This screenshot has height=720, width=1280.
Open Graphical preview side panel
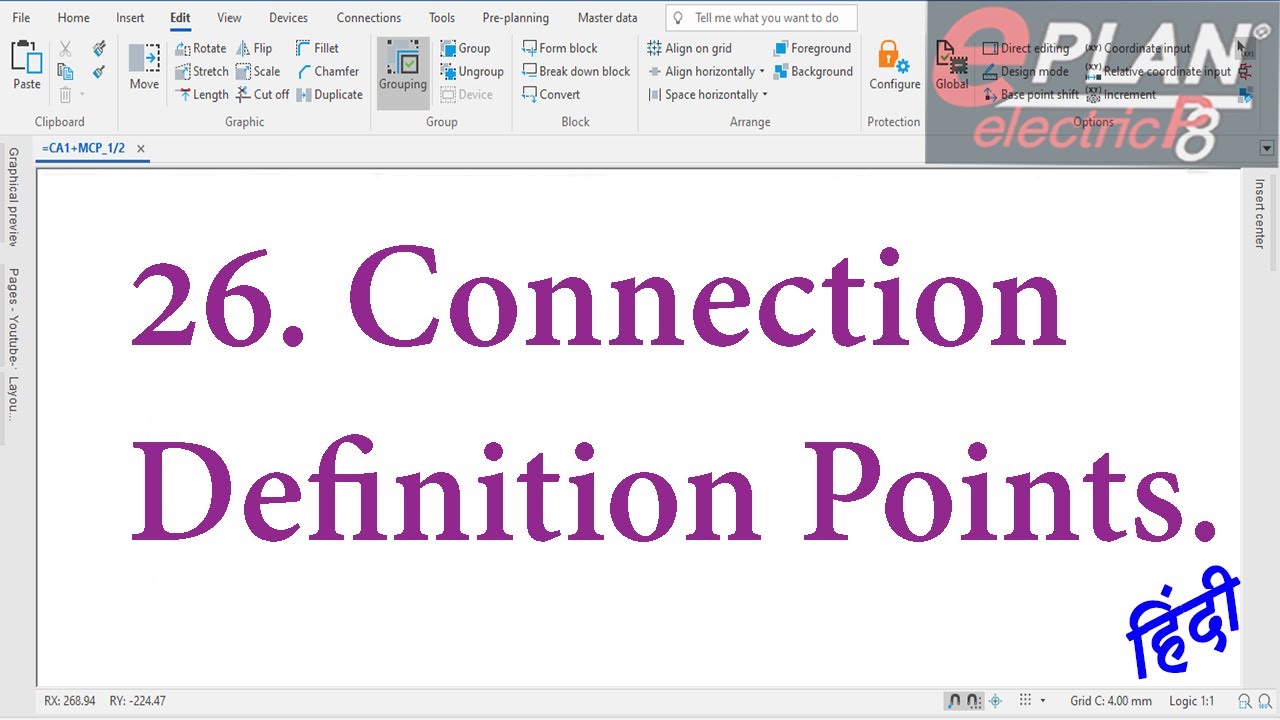[x=14, y=196]
